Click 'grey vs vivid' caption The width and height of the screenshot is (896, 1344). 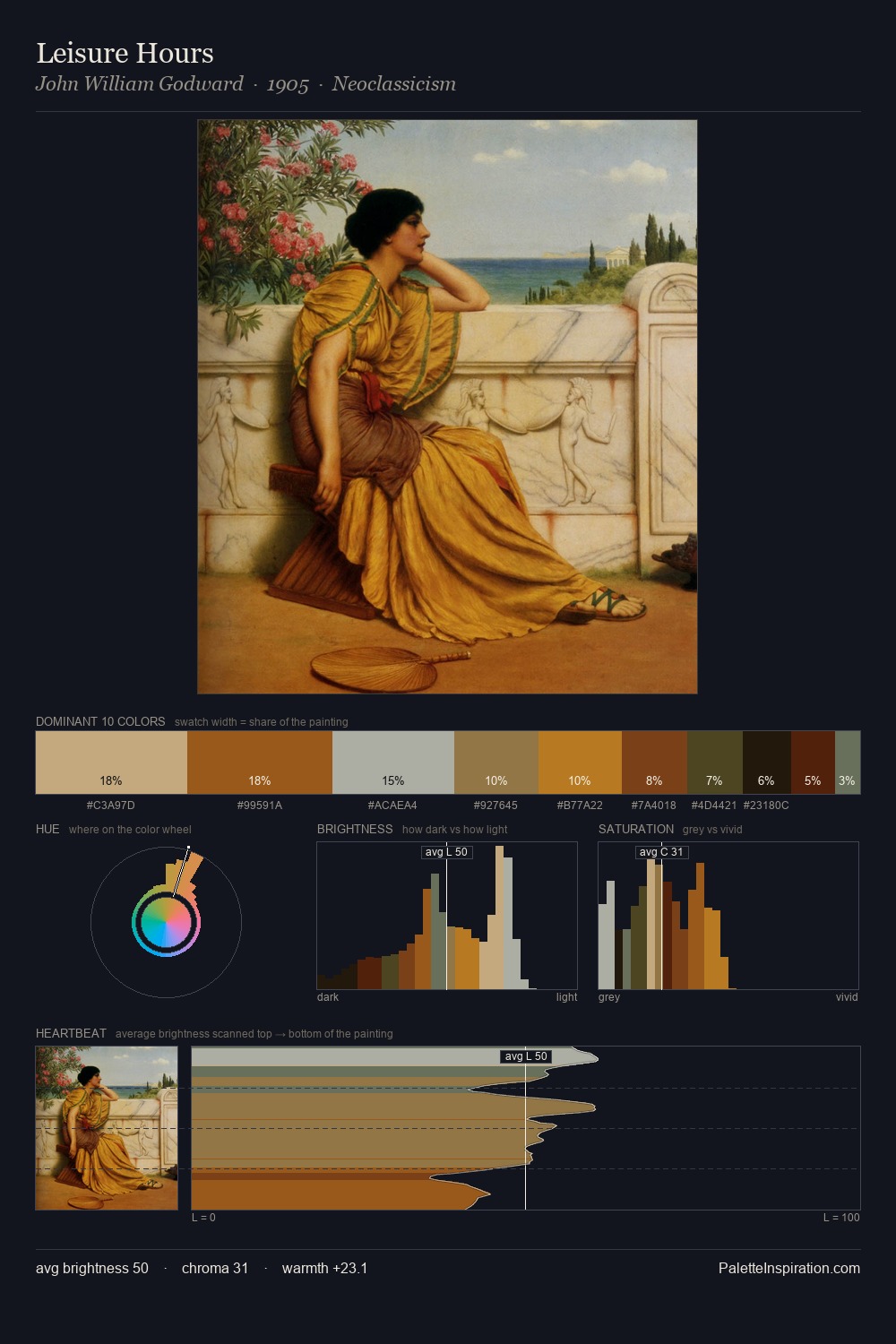[x=712, y=830]
